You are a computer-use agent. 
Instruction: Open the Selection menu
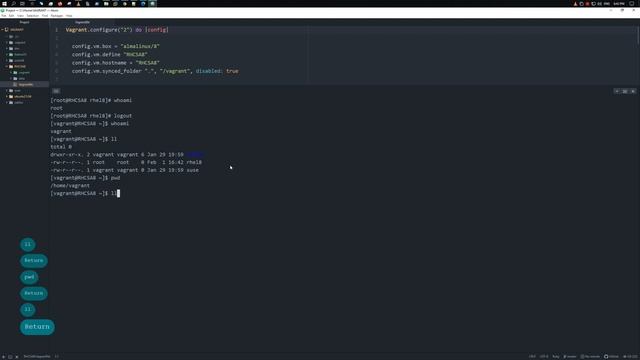click(33, 16)
